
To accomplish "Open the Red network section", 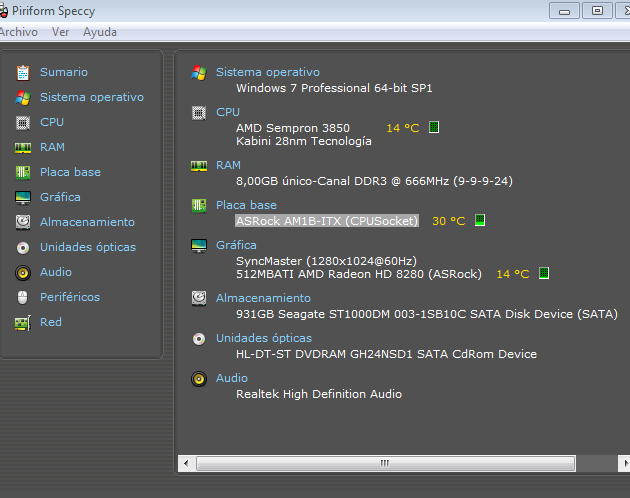I will (x=51, y=322).
